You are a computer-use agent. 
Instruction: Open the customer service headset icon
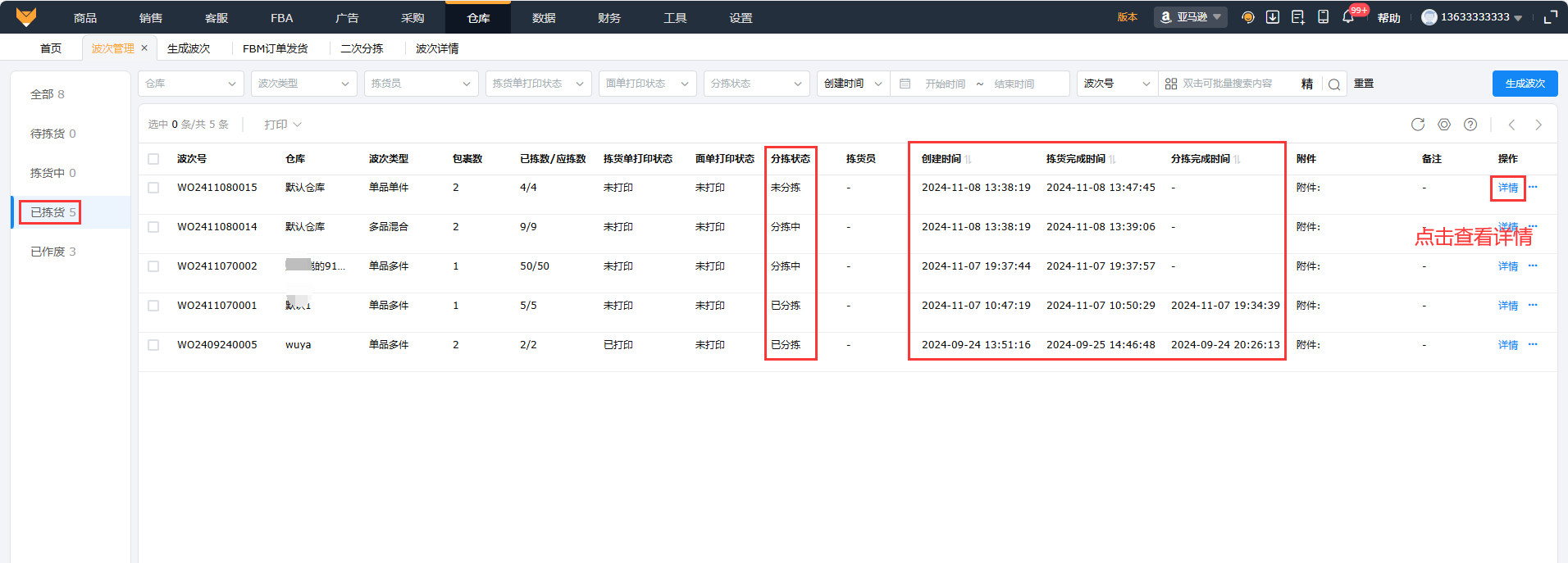click(1248, 17)
